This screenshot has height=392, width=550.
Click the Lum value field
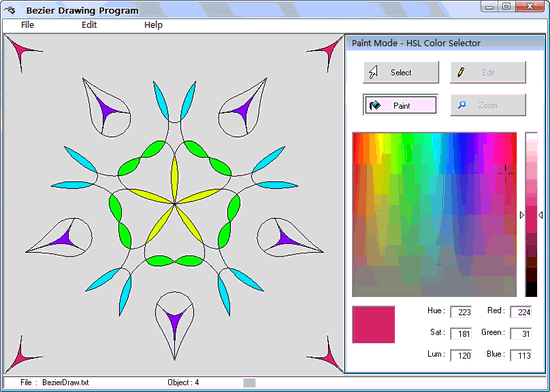click(x=461, y=356)
